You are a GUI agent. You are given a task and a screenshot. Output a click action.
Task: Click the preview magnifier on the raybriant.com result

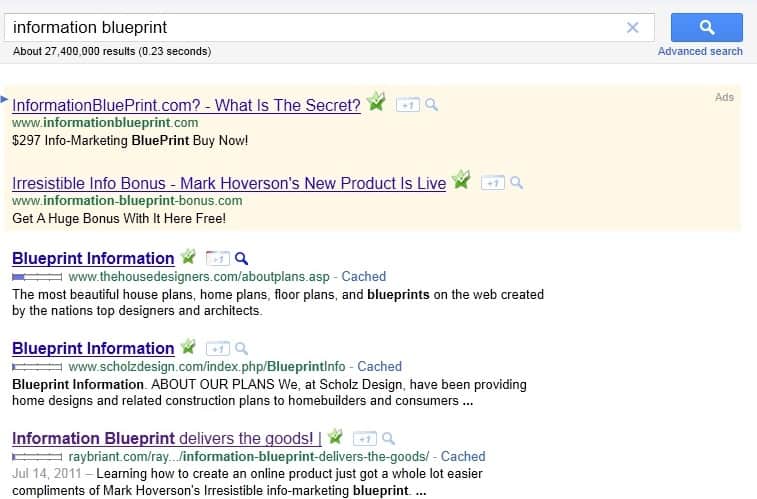tap(389, 439)
